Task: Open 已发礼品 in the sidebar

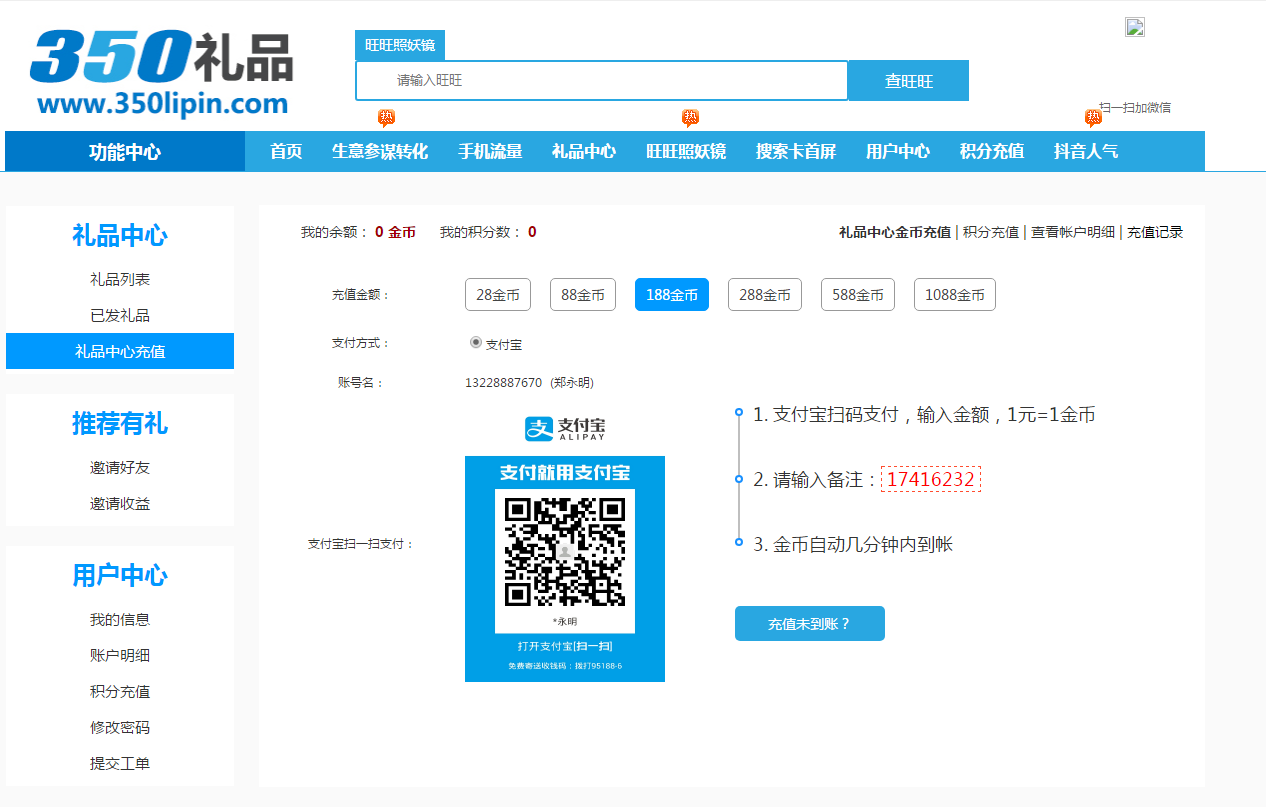Action: pos(120,315)
